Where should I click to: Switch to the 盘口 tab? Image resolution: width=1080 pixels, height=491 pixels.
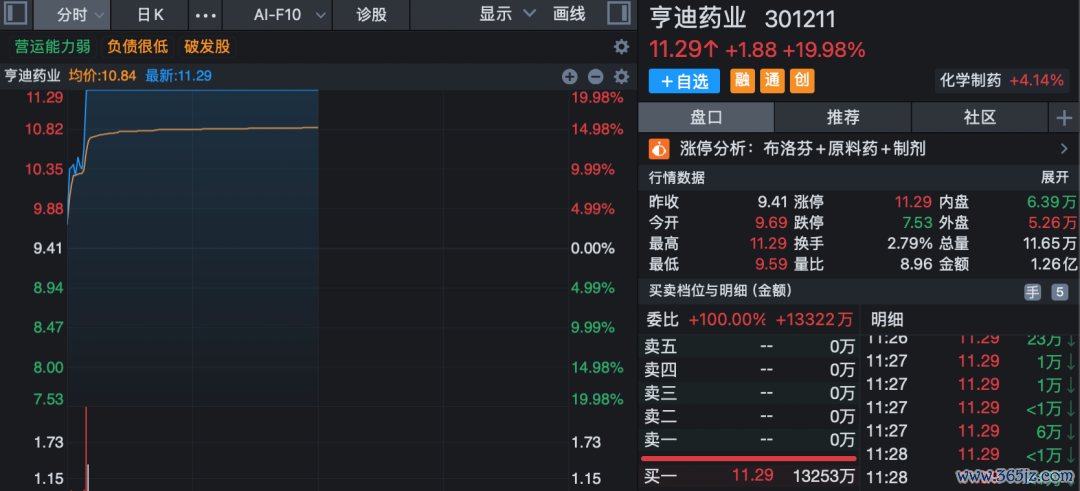tap(706, 118)
